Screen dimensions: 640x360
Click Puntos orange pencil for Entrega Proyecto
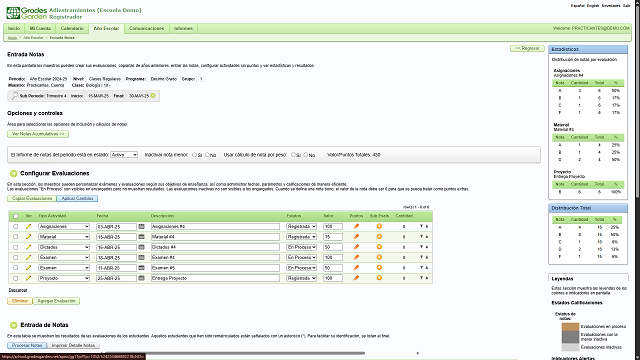(x=356, y=278)
